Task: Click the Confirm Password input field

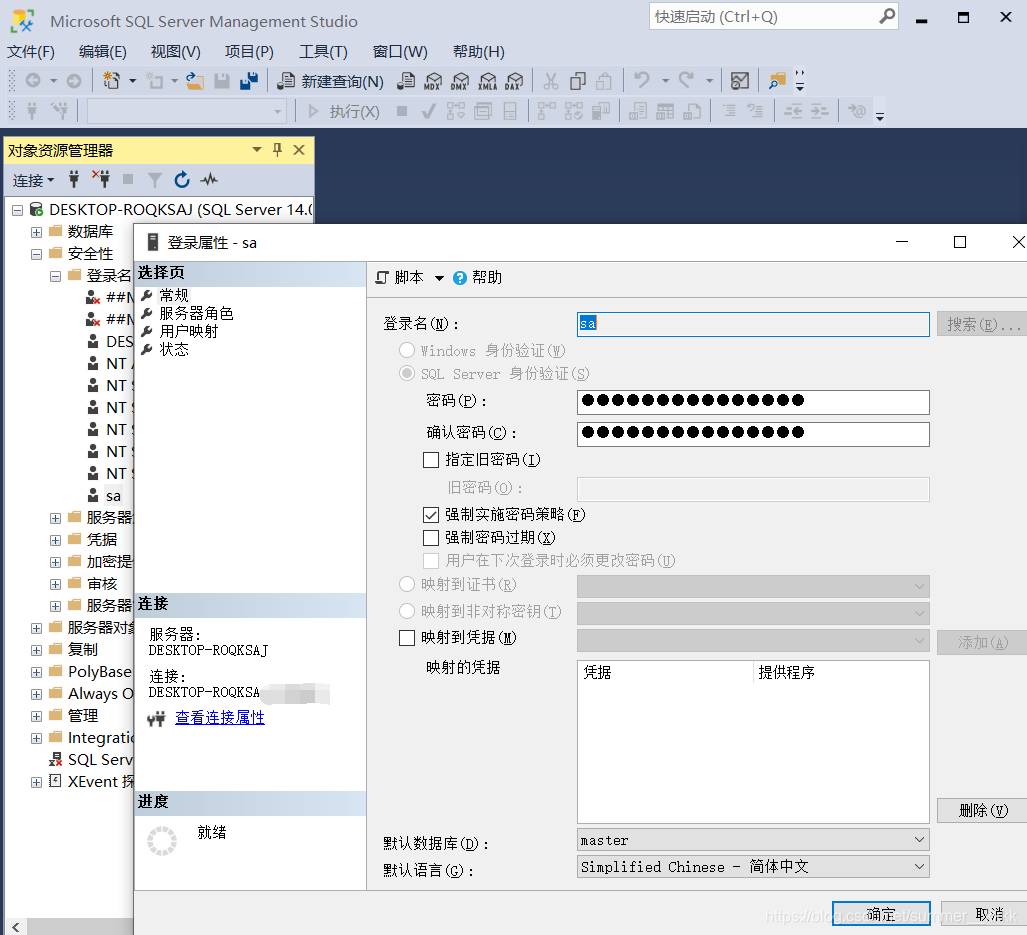Action: pyautogui.click(x=753, y=434)
